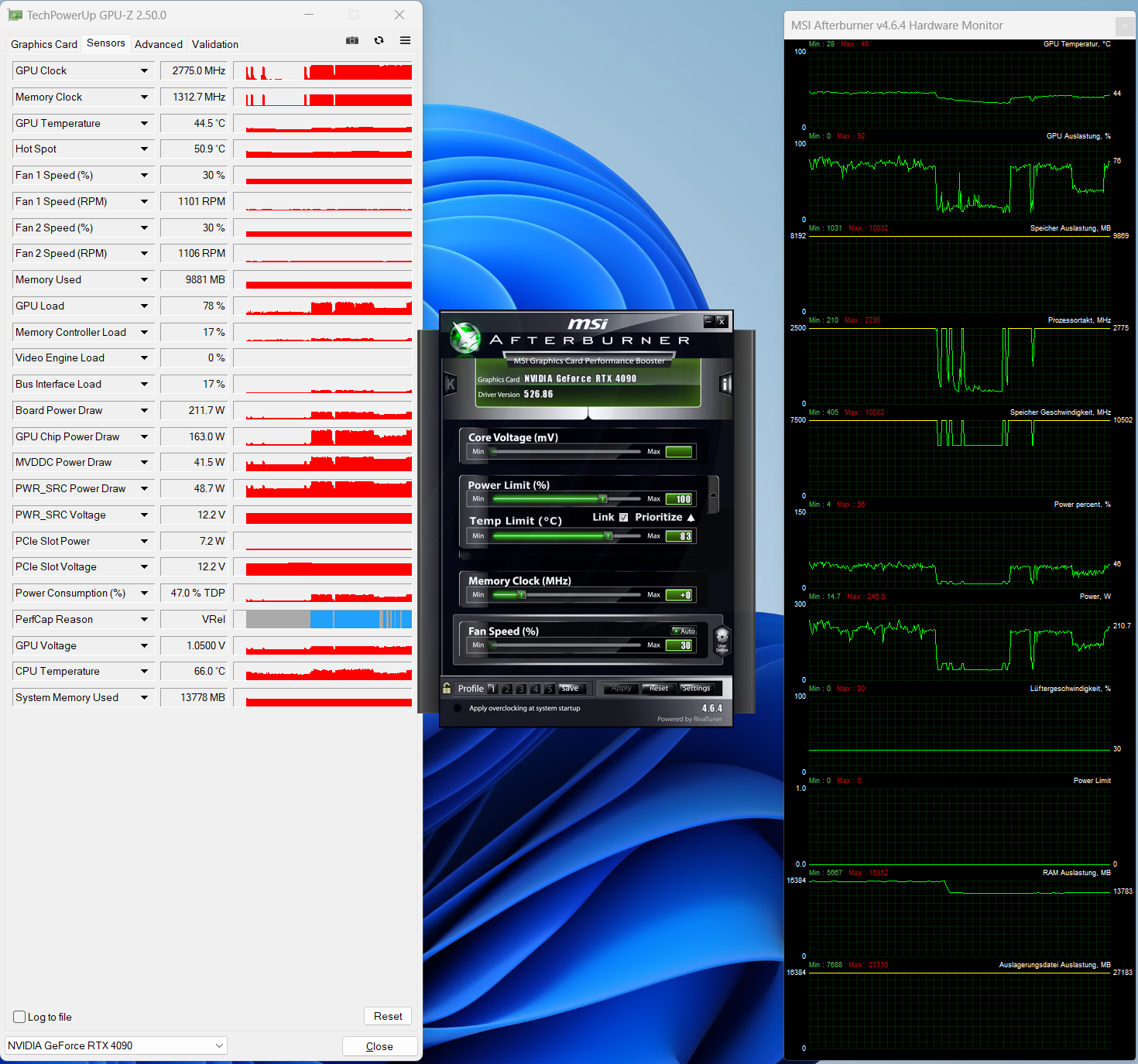Screen dimensions: 1138x1064
Task: Select profile slot 3 in Afterburner
Action: (x=521, y=689)
